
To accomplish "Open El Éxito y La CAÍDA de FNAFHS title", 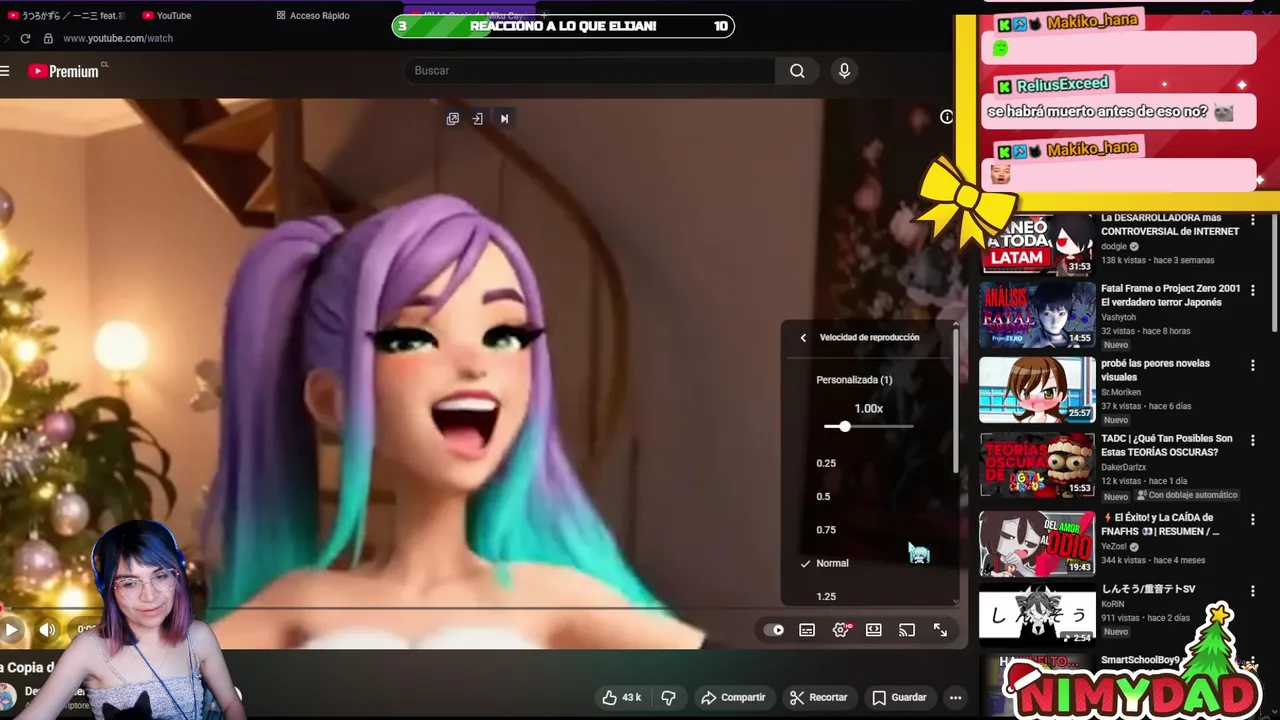I will pyautogui.click(x=1160, y=524).
